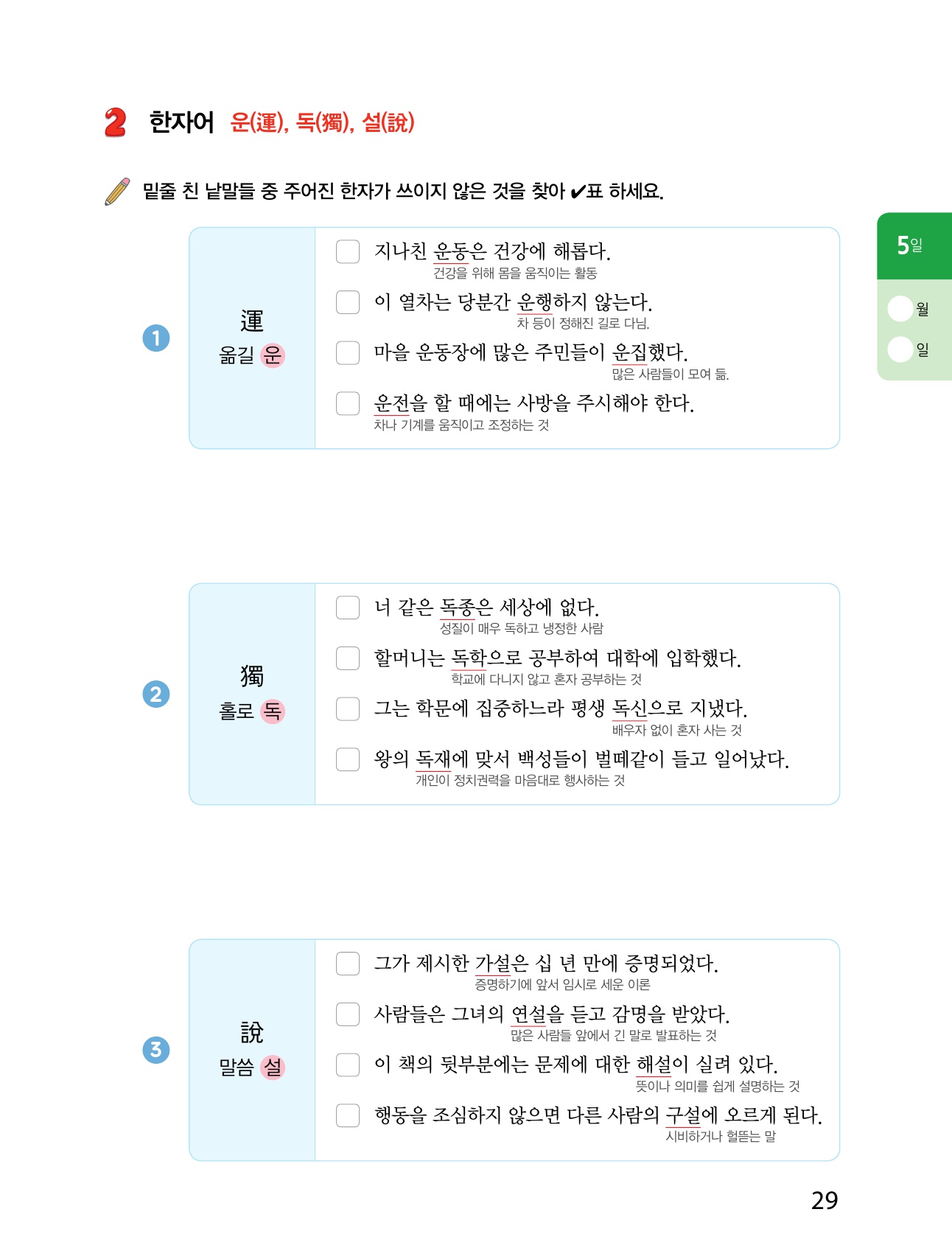Select the 할머니는 독학으로 checkbox
This screenshot has height=1254, width=952.
coord(348,658)
